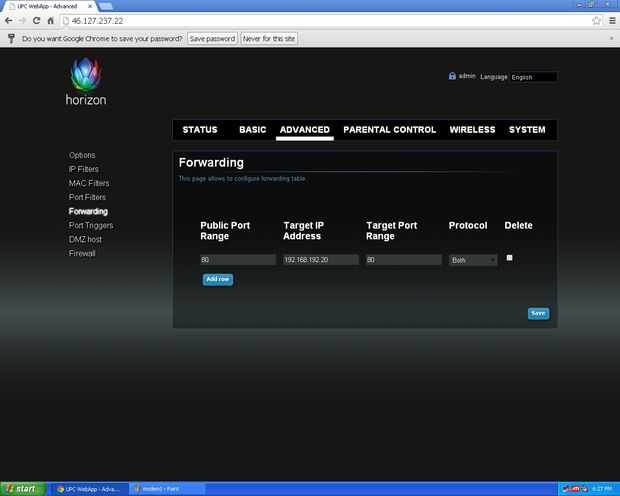The image size is (620, 496).
Task: Open Port Triggers in the sidebar
Action: (x=91, y=225)
